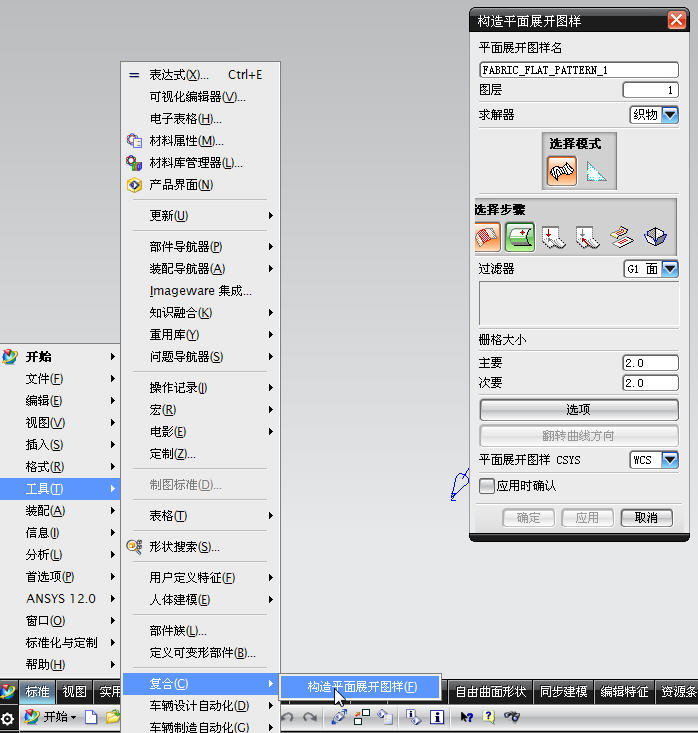Click the red and white squares toolbar icon
This screenshot has width=698, height=733.
(x=362, y=717)
